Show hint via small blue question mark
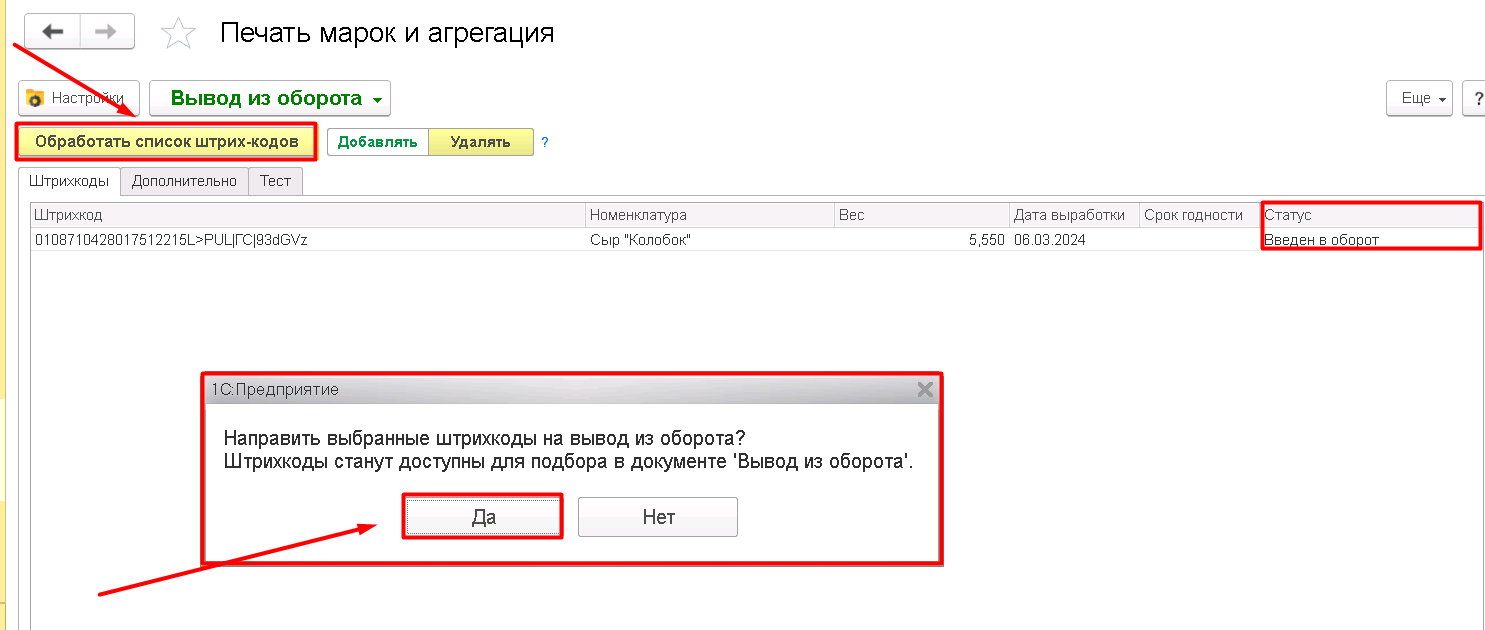This screenshot has height=630, width=1485. pyautogui.click(x=545, y=142)
